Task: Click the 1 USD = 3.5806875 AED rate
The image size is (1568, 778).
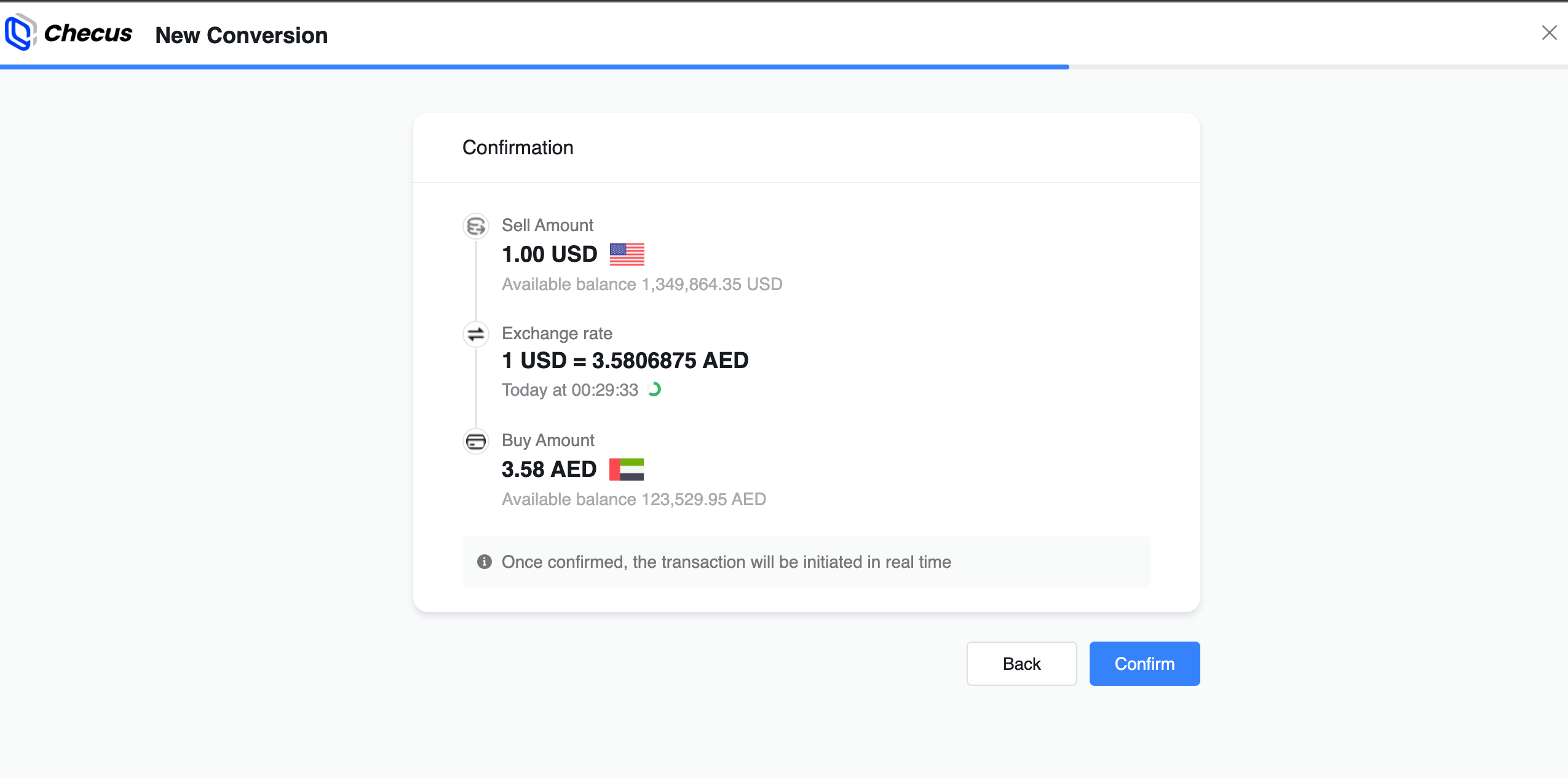Action: click(625, 361)
